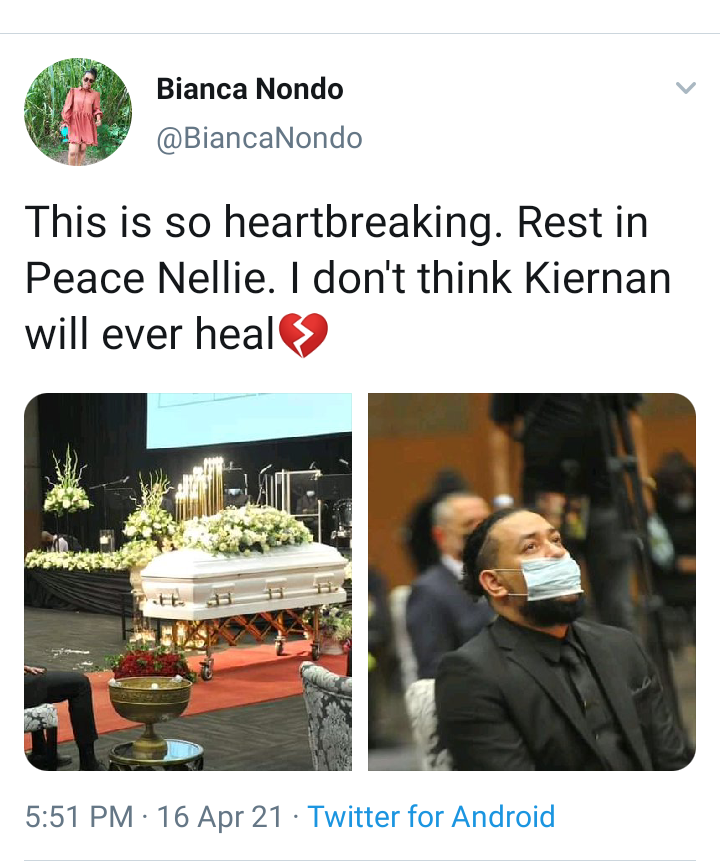Click the blue surgical mask in the photo
Viewport: 720px width, 864px height.
point(551,579)
